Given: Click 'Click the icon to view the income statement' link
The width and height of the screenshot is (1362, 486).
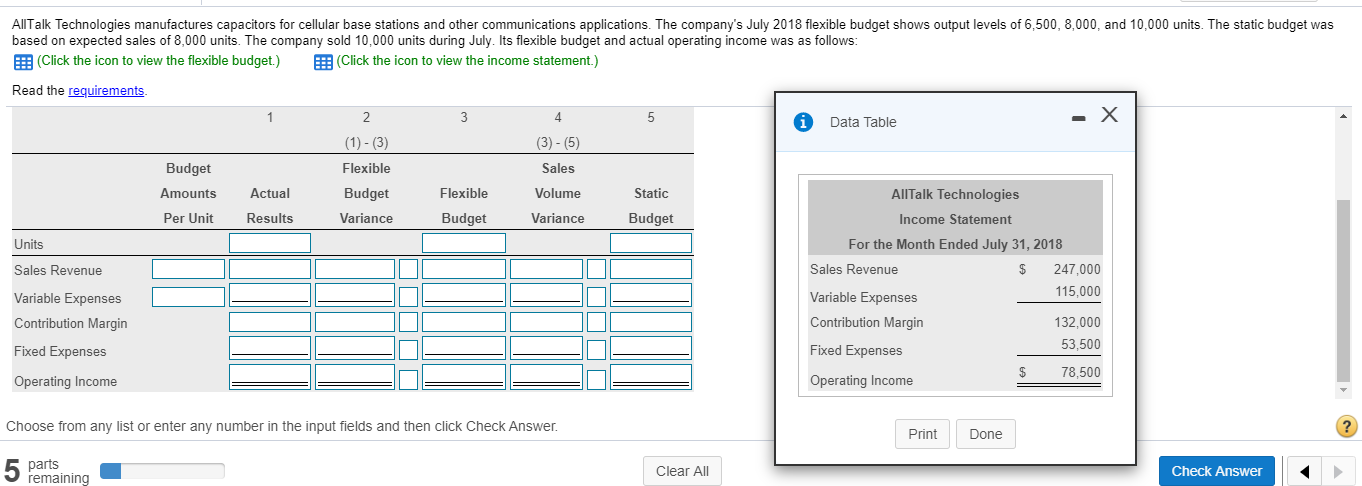Looking at the screenshot, I should coord(467,61).
